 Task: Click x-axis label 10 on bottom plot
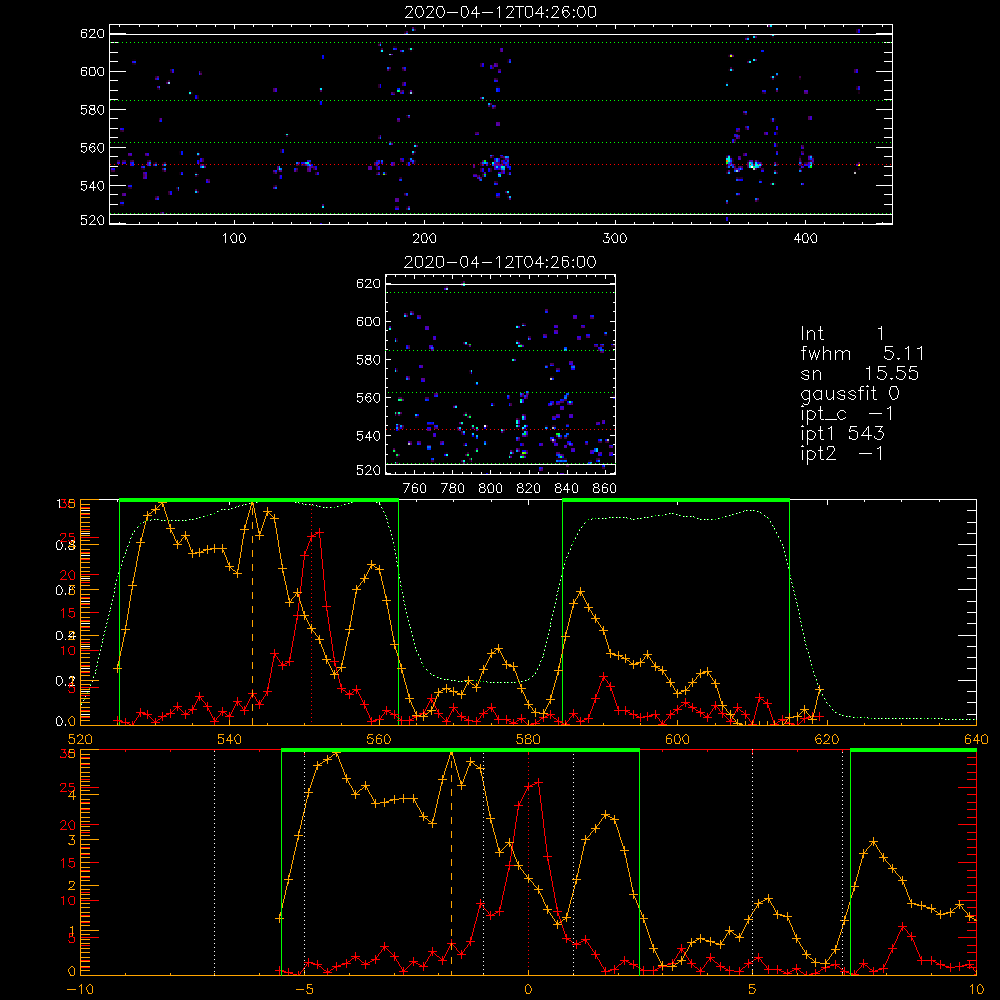[x=976, y=989]
